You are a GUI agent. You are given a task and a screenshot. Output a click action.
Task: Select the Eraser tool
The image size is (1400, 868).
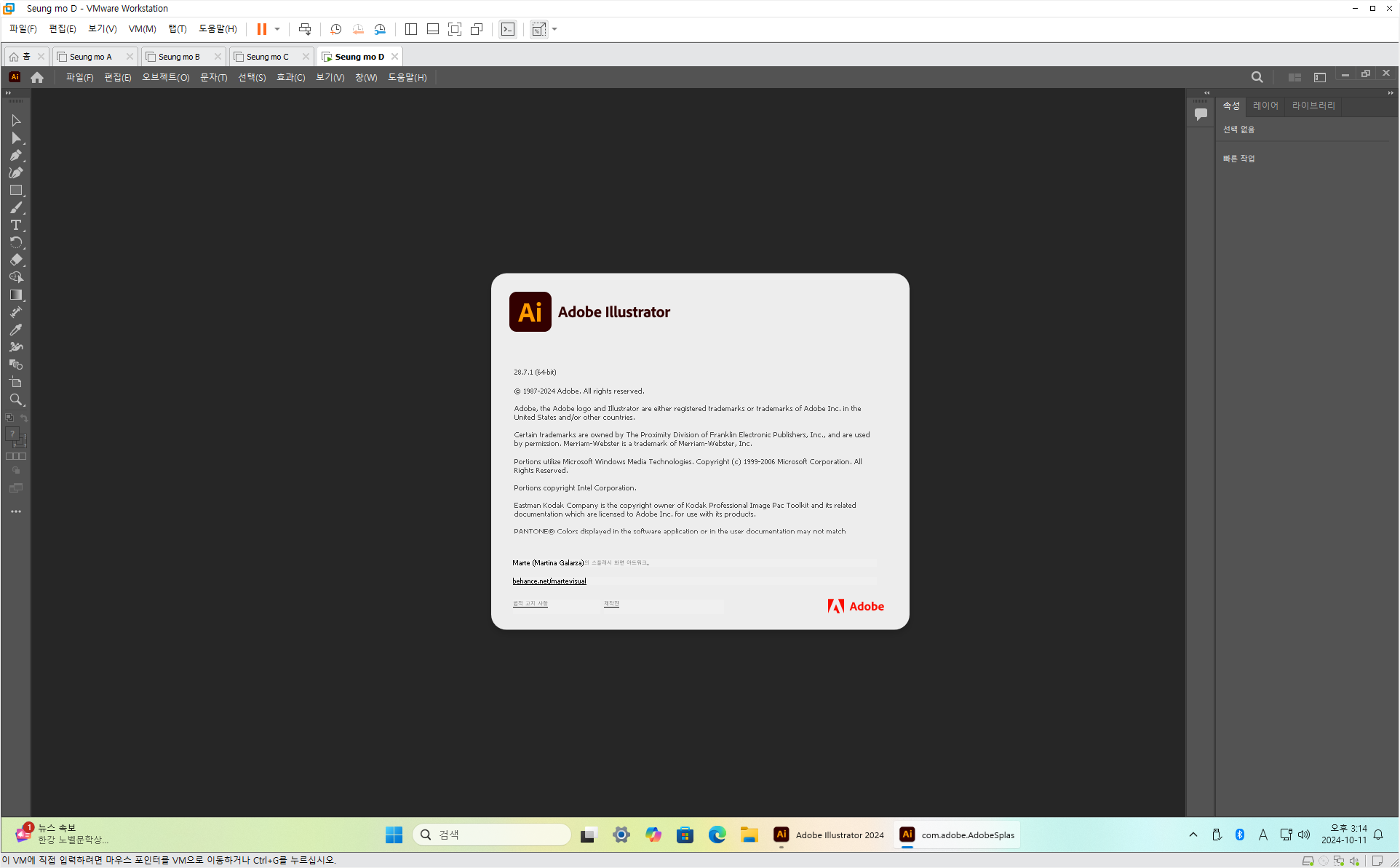click(x=16, y=260)
